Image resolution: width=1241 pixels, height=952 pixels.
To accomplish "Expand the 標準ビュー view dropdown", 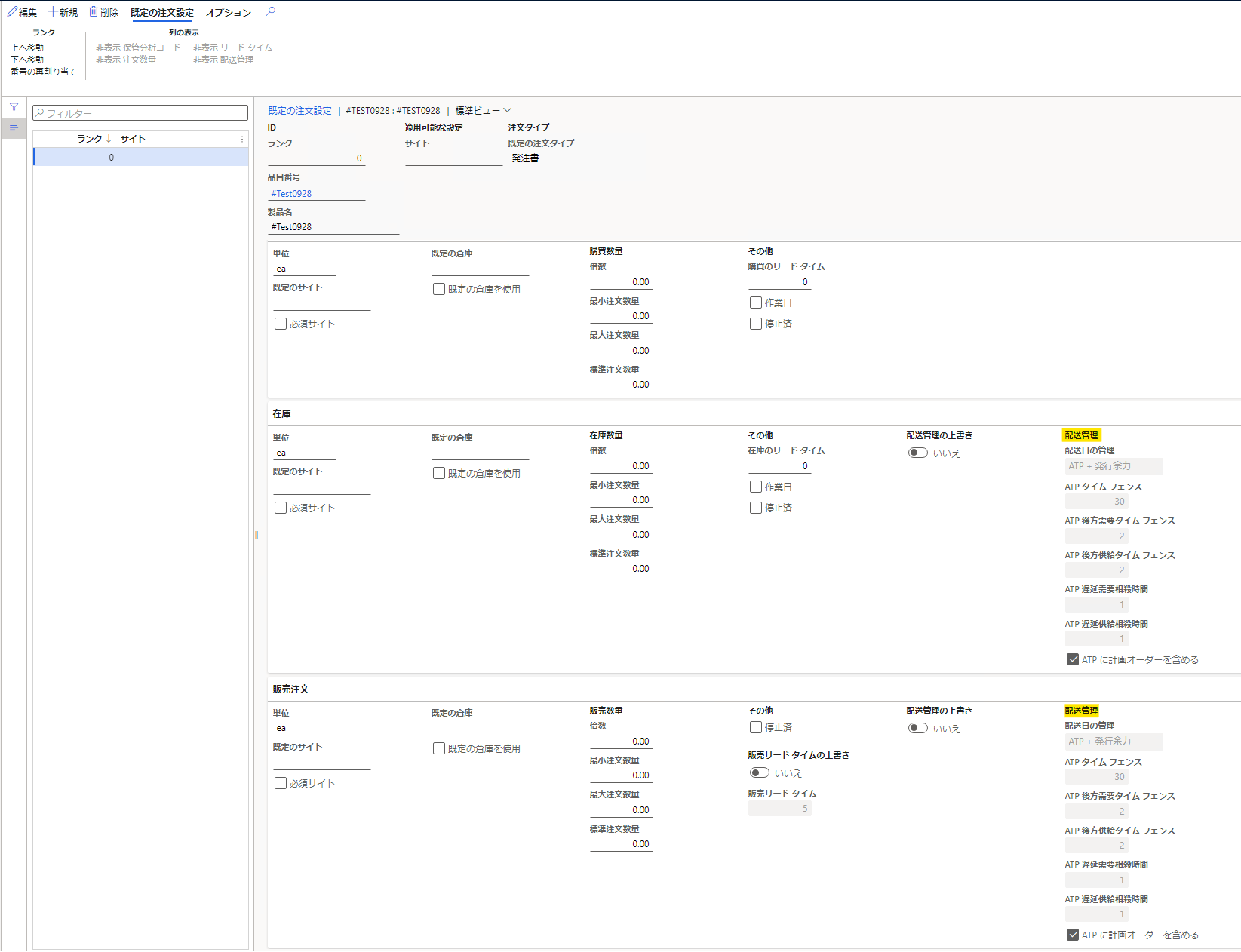I will (484, 111).
